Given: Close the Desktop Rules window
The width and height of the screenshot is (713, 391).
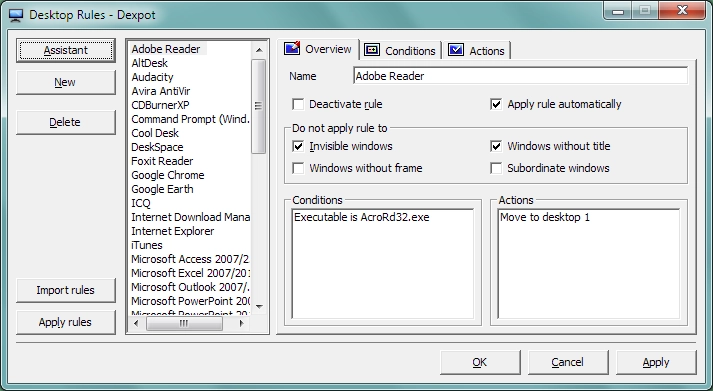Looking at the screenshot, I should click(682, 10).
